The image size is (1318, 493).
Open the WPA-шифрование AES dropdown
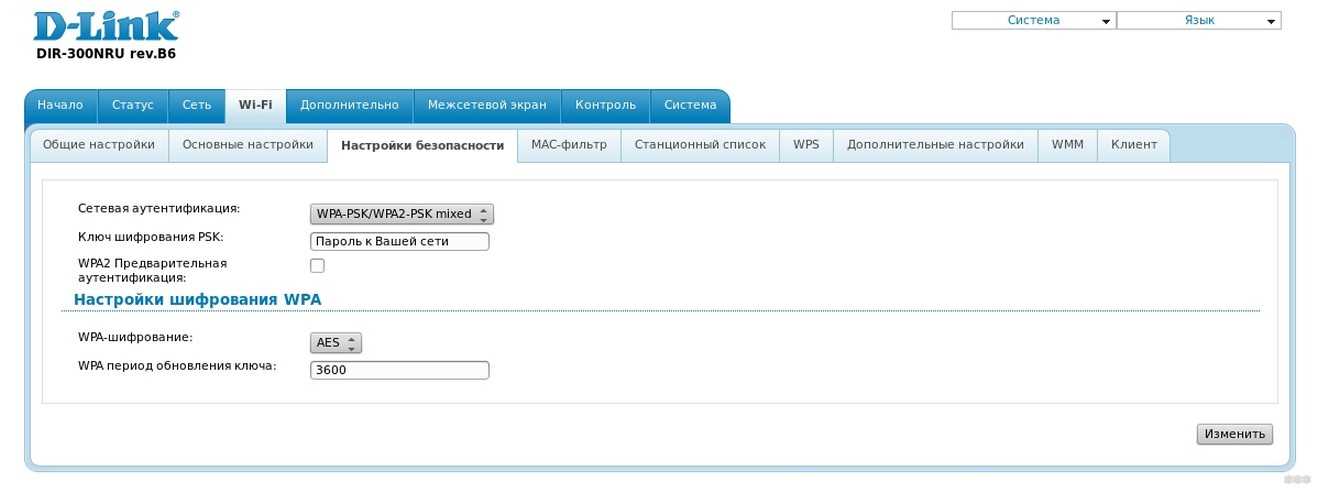(336, 343)
